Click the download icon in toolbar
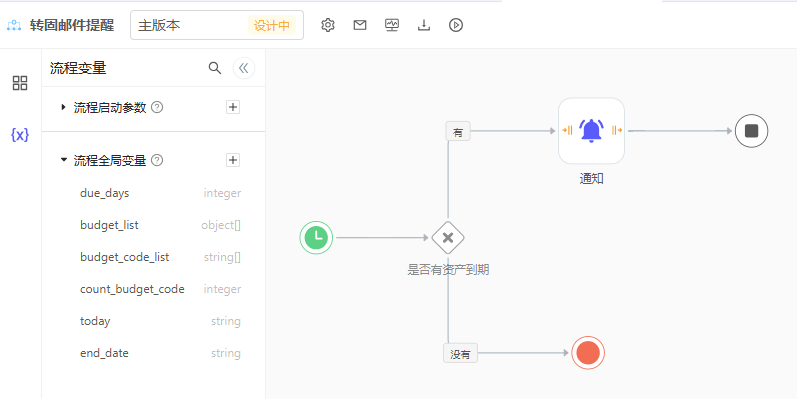 click(x=424, y=25)
